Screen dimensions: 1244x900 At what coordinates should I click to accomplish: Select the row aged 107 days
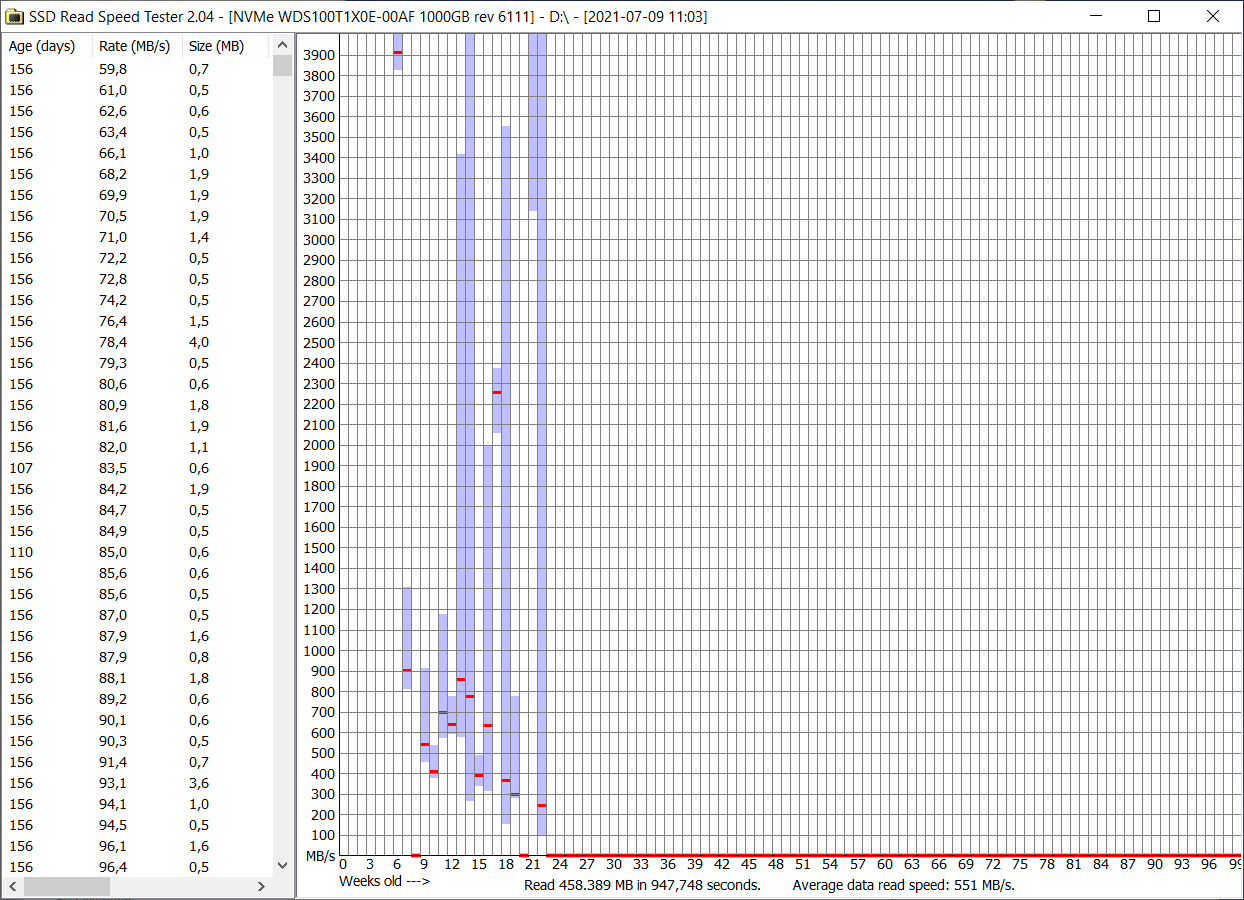click(x=137, y=468)
